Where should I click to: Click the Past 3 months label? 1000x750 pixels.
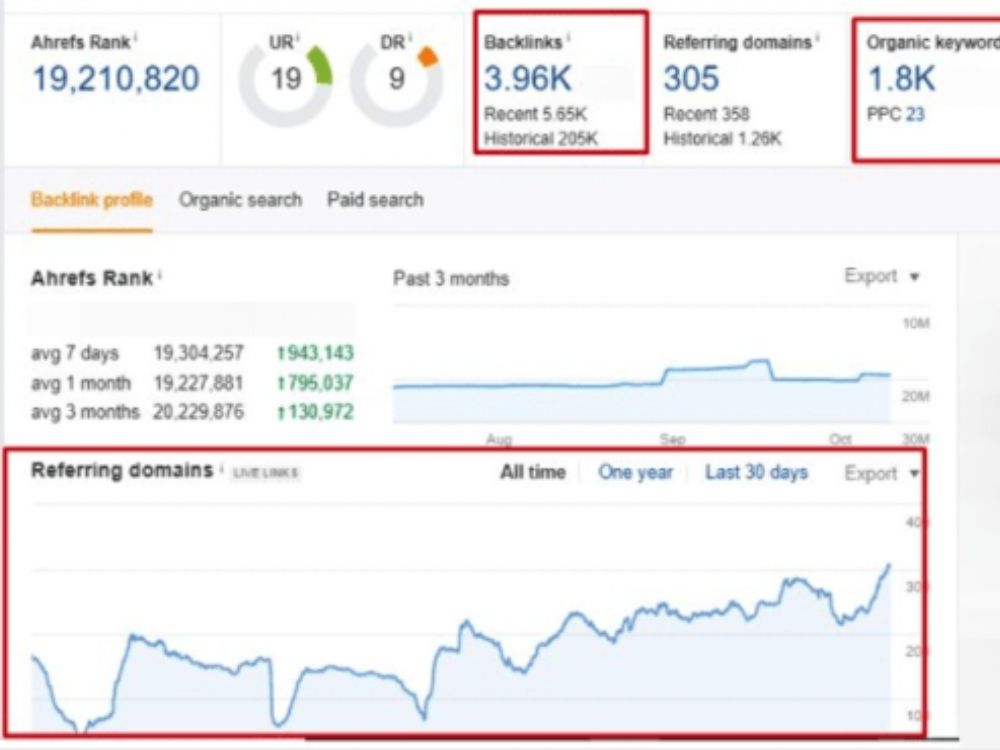tap(451, 279)
